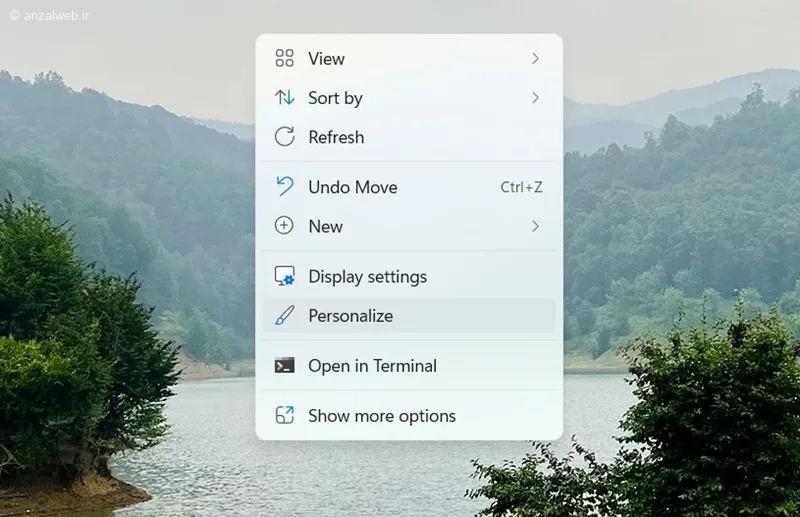Click the Ctrl+Z shortcut label
This screenshot has width=800, height=517.
[521, 187]
